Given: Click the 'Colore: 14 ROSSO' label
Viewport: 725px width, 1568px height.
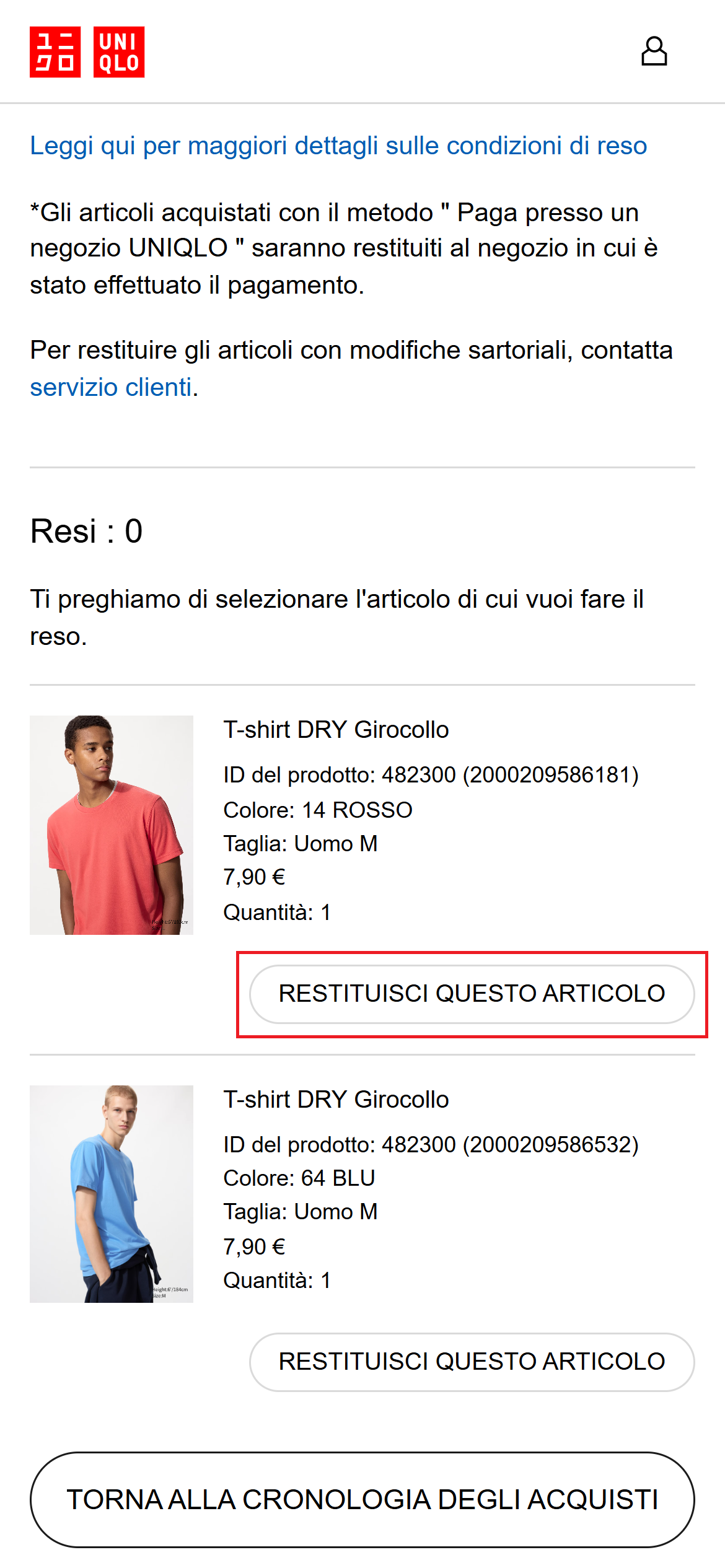Looking at the screenshot, I should click(x=318, y=810).
